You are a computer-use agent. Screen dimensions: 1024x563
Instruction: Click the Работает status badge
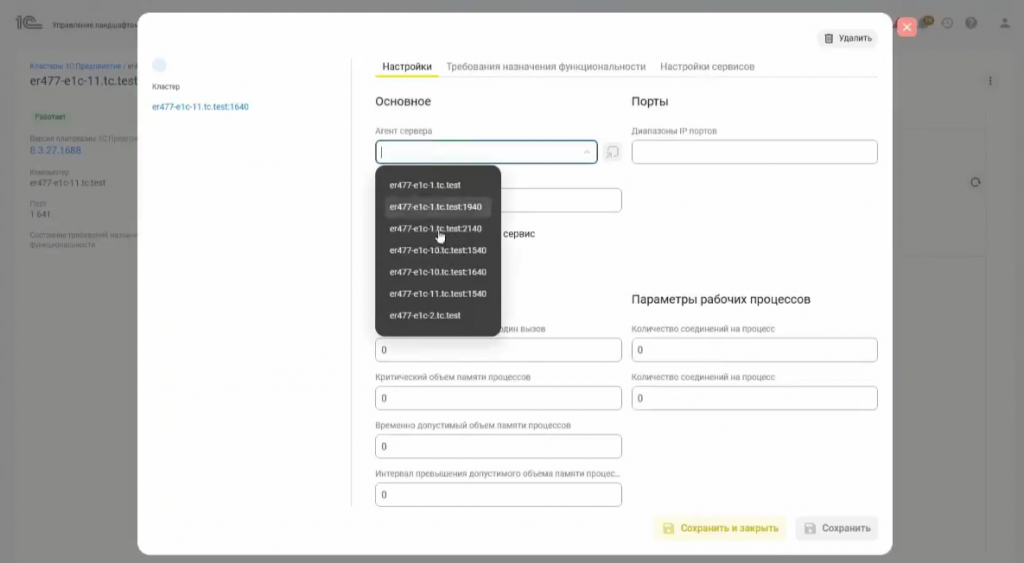point(50,117)
